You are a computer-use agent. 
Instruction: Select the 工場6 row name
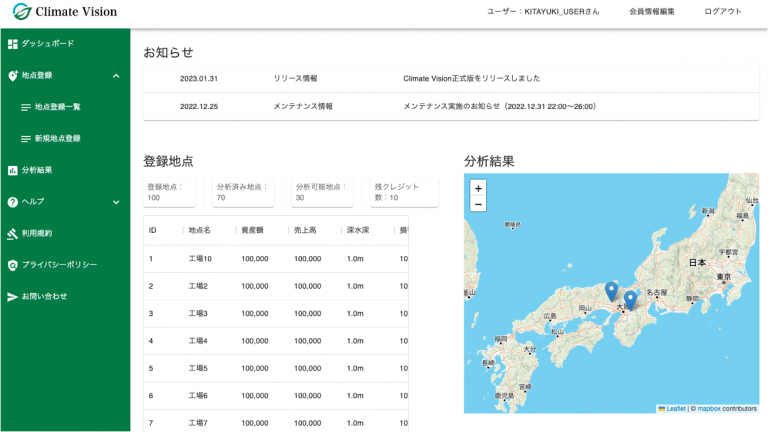pos(198,396)
